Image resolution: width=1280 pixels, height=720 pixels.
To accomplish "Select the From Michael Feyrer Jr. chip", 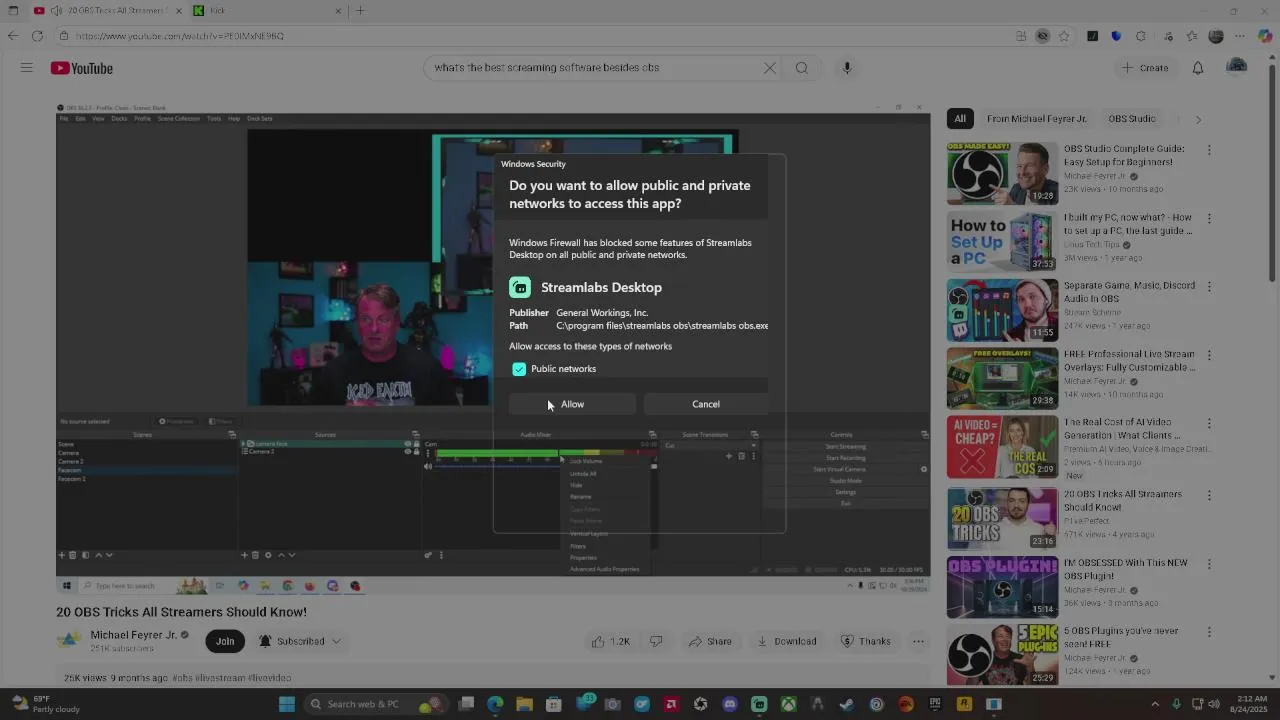I will point(1036,118).
